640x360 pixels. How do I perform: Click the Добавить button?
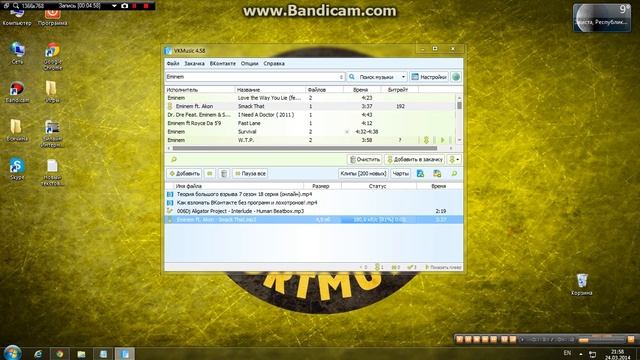(x=184, y=173)
